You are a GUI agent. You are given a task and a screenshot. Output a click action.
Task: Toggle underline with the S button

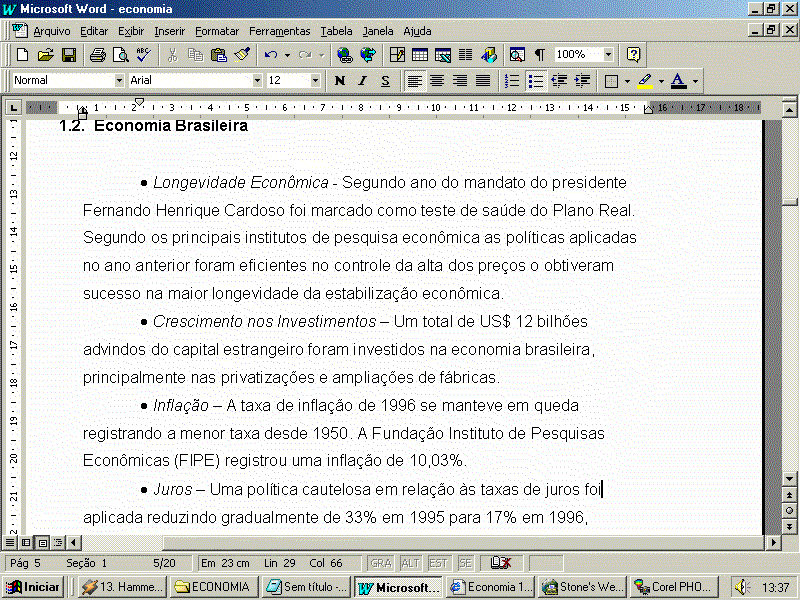385,81
